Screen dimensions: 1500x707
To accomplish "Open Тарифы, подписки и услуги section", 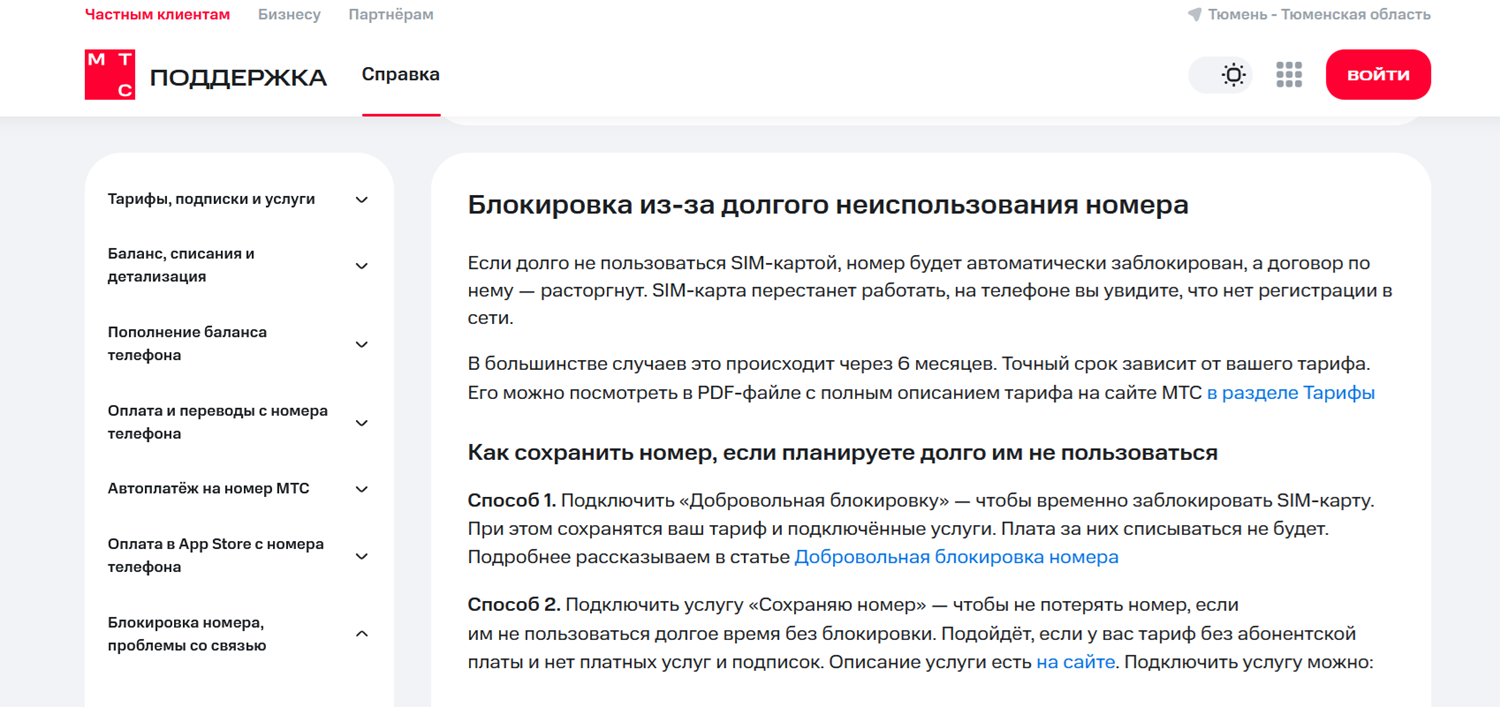I will coord(211,199).
